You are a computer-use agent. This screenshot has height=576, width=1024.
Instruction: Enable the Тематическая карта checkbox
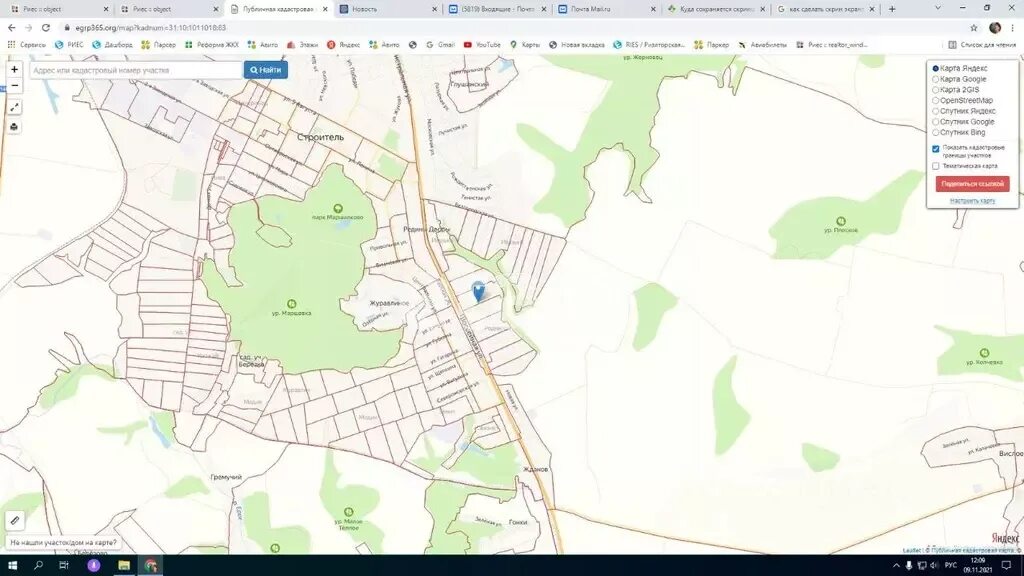click(x=936, y=166)
